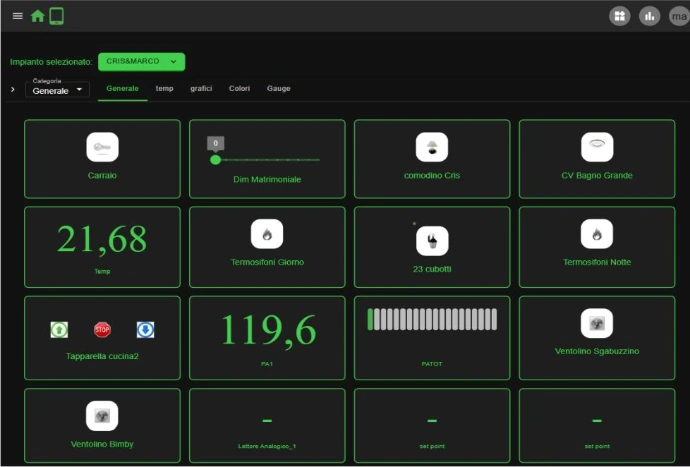This screenshot has height=467, width=690.
Task: Open the CRIS&MARCO impianto dropdown
Action: click(x=141, y=62)
